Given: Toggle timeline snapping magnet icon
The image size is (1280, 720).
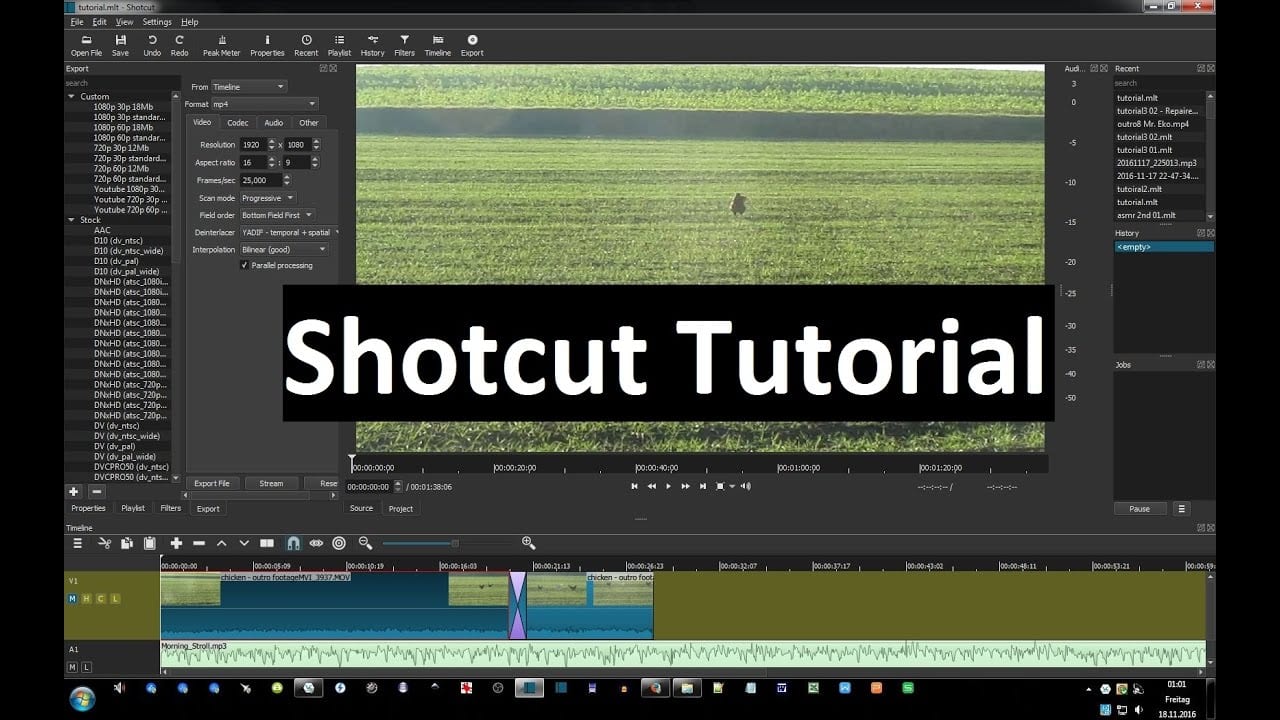Looking at the screenshot, I should (x=293, y=543).
